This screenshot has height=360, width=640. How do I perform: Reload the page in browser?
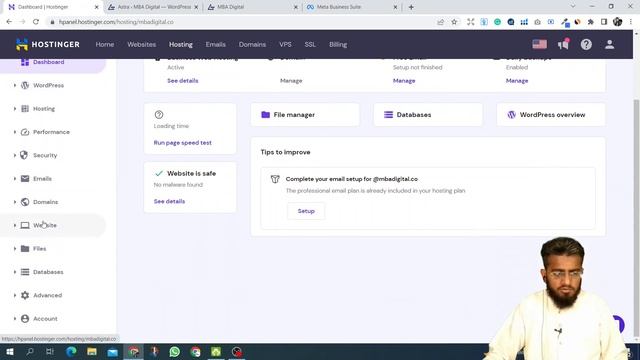click(36, 22)
